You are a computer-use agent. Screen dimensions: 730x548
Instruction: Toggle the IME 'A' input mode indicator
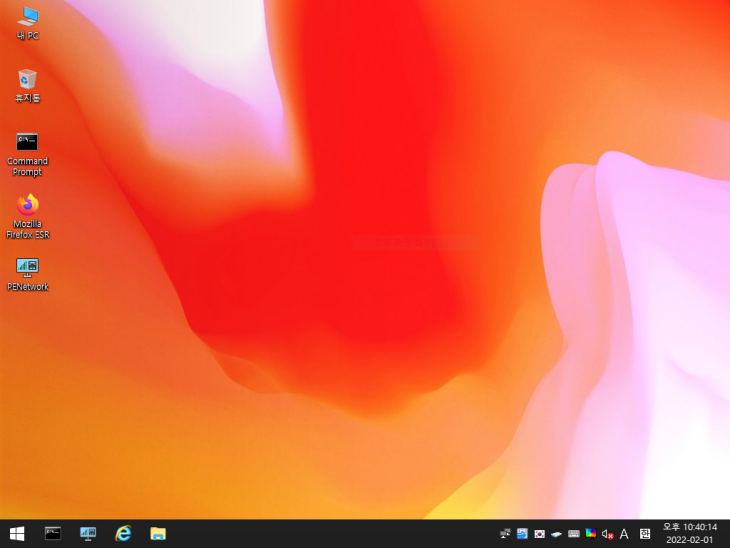coord(624,534)
